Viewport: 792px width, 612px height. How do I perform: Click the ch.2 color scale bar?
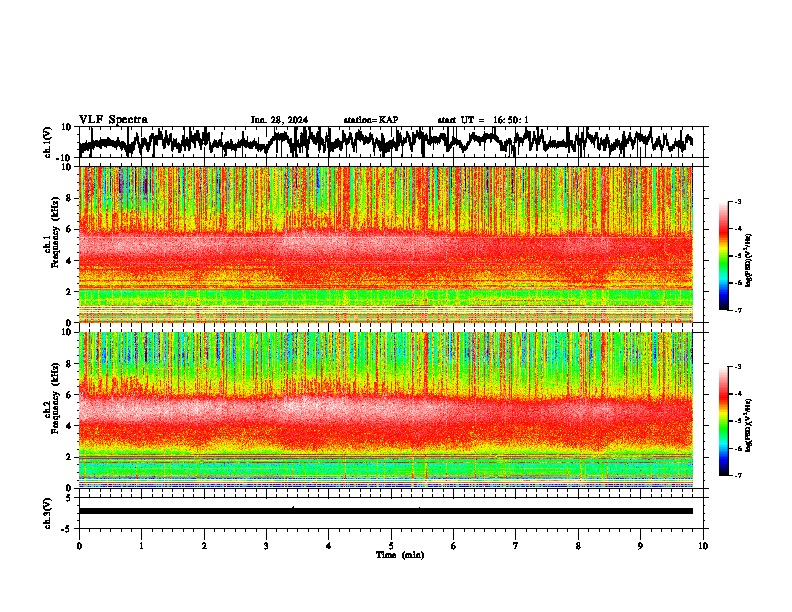click(724, 421)
